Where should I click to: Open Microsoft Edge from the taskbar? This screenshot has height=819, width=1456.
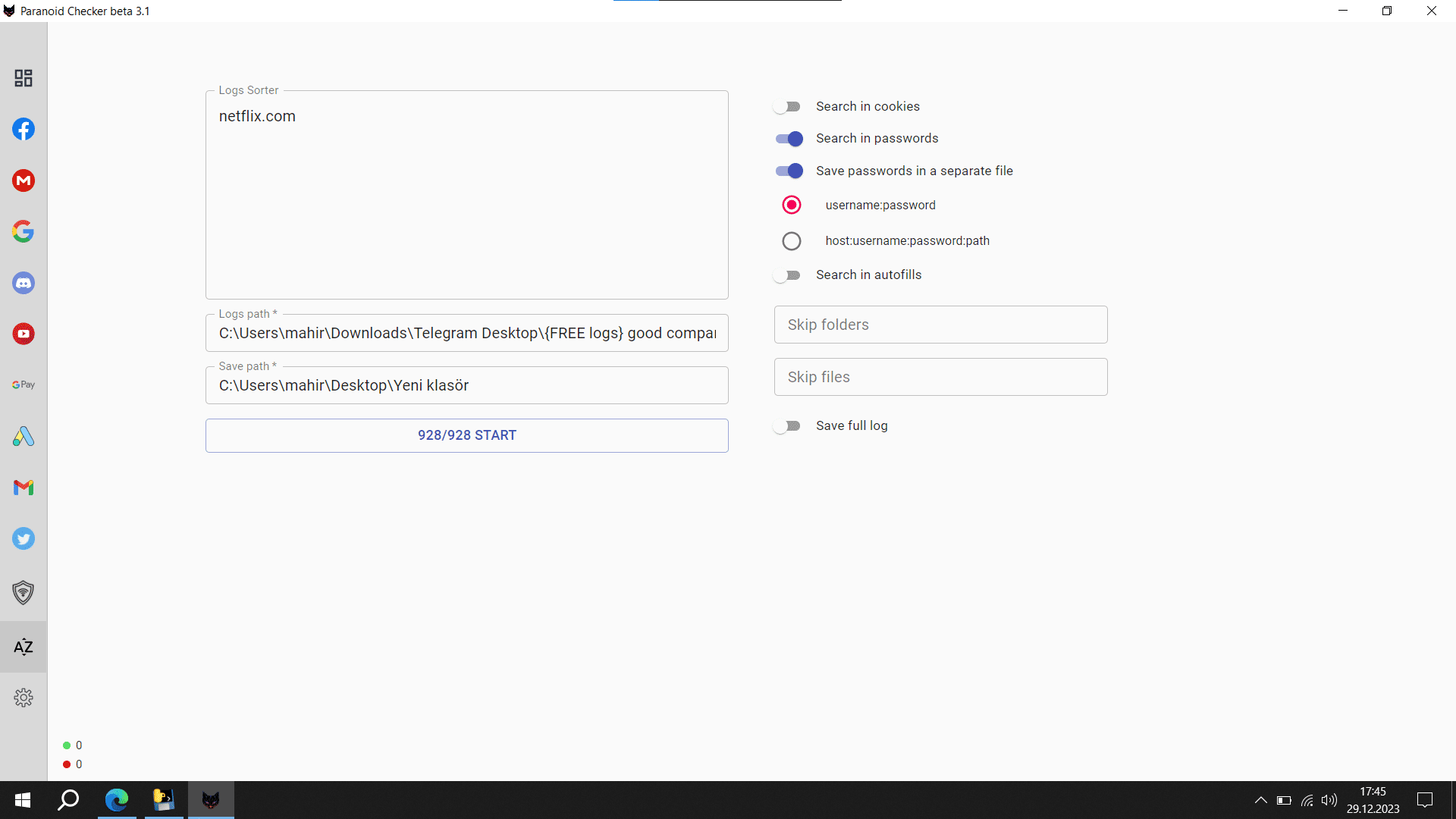(117, 800)
